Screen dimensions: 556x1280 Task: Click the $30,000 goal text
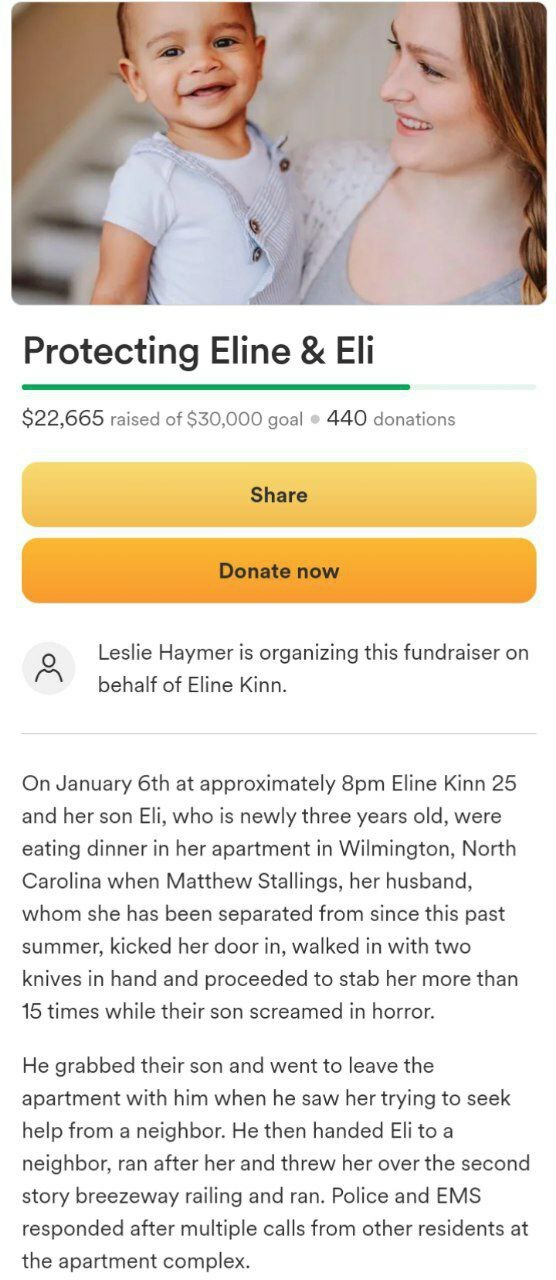click(x=245, y=420)
